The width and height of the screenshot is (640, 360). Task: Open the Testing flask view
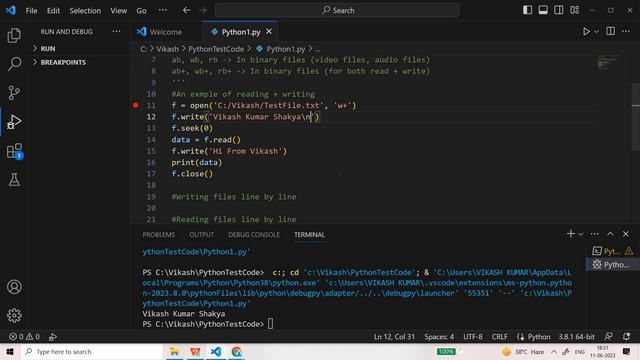(14, 180)
